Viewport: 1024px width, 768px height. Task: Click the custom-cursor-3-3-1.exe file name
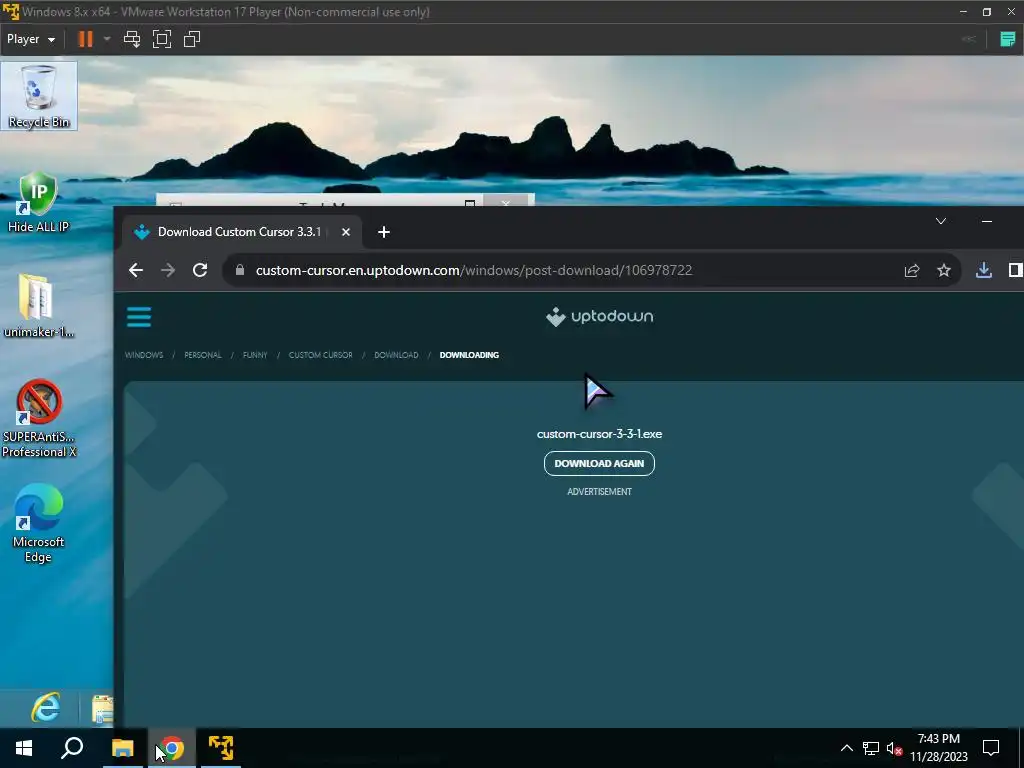600,434
